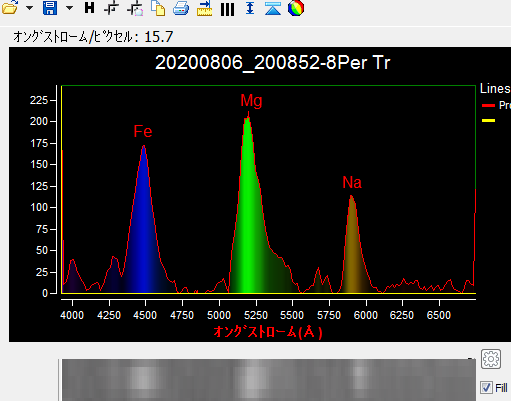Click the Lines legend heading
Viewport: 511px width, 401px height.
pyautogui.click(x=495, y=89)
